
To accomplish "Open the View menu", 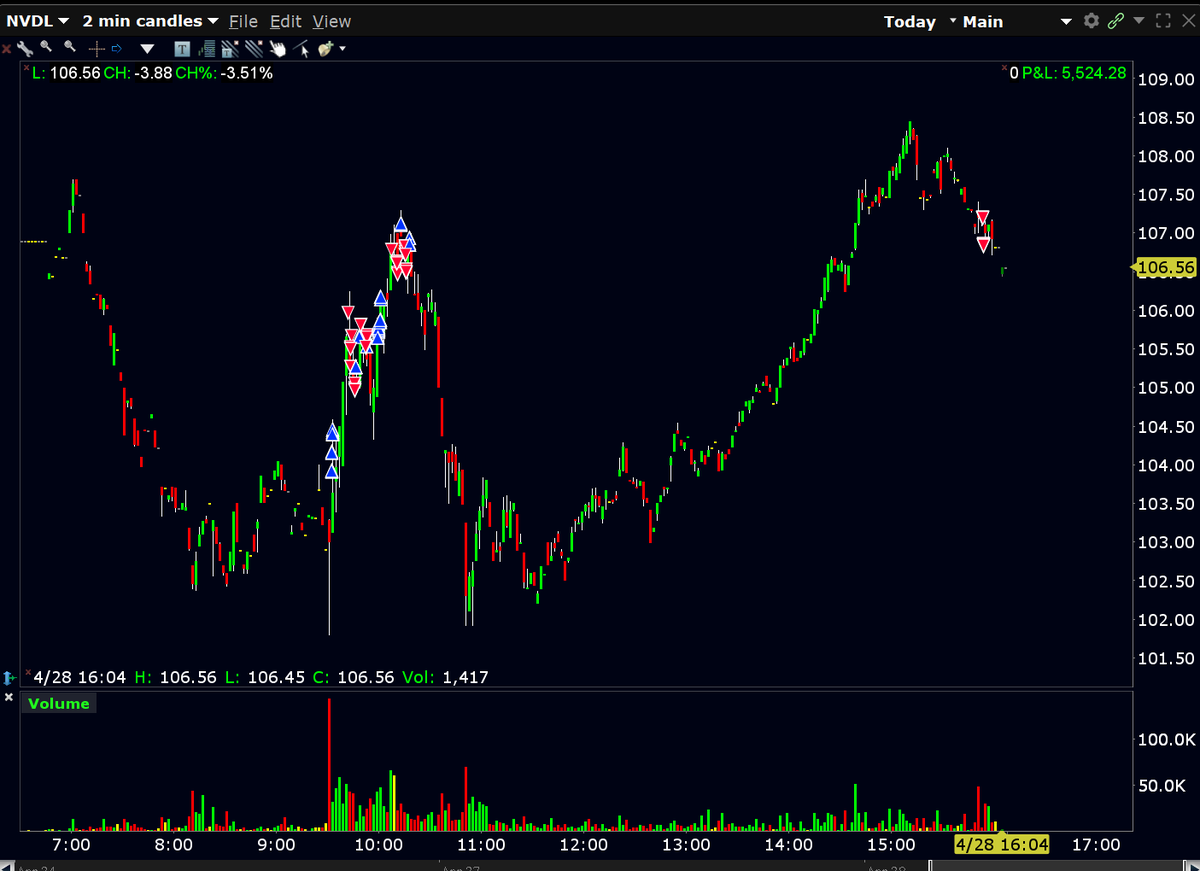I will 331,20.
